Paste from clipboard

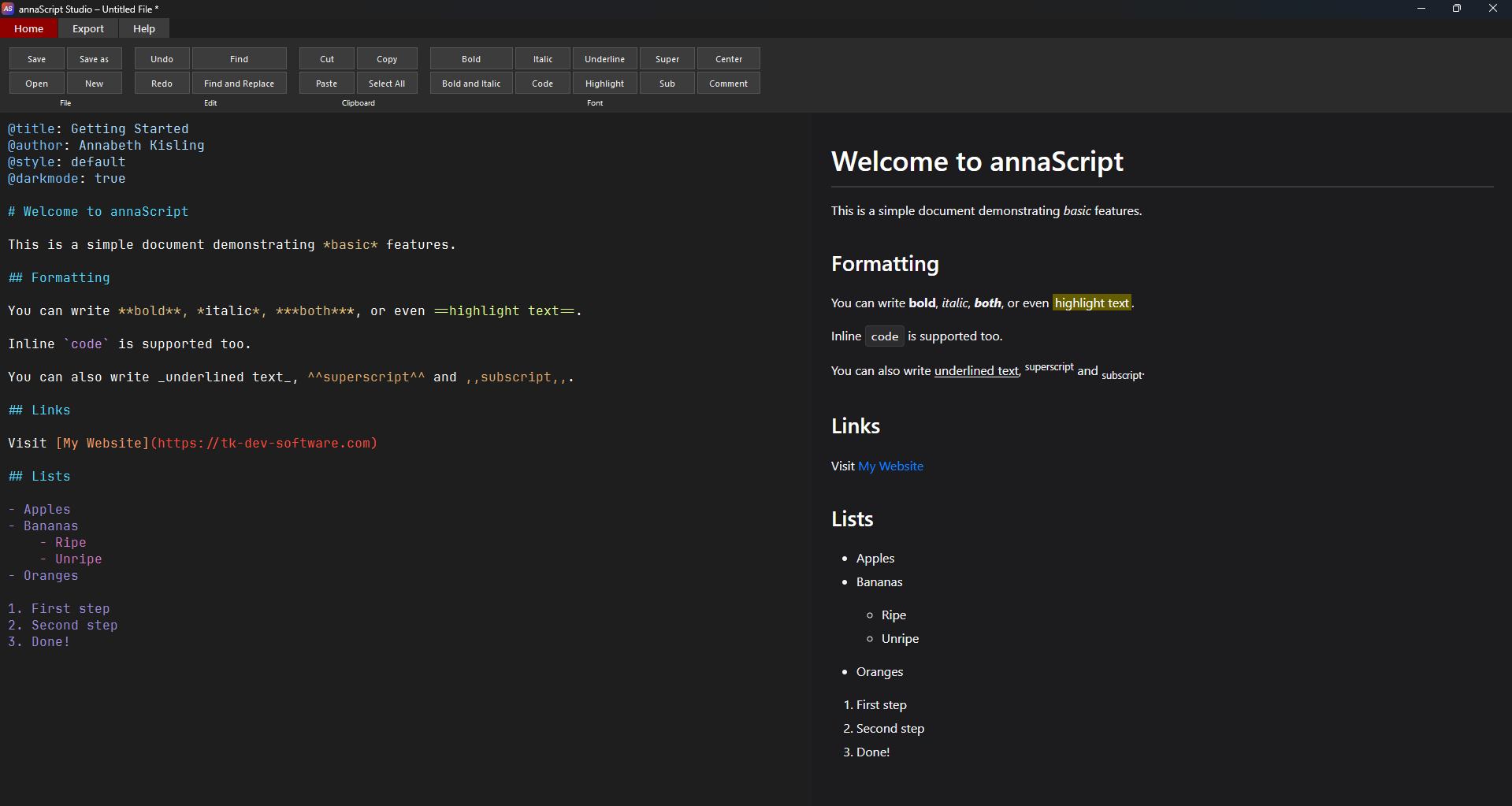[327, 84]
